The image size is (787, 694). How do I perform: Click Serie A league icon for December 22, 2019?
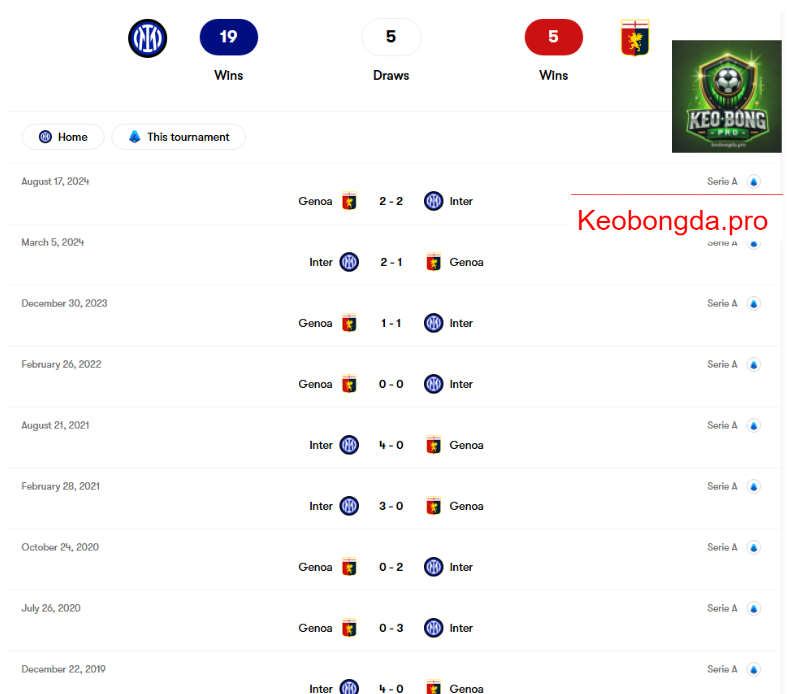753,669
